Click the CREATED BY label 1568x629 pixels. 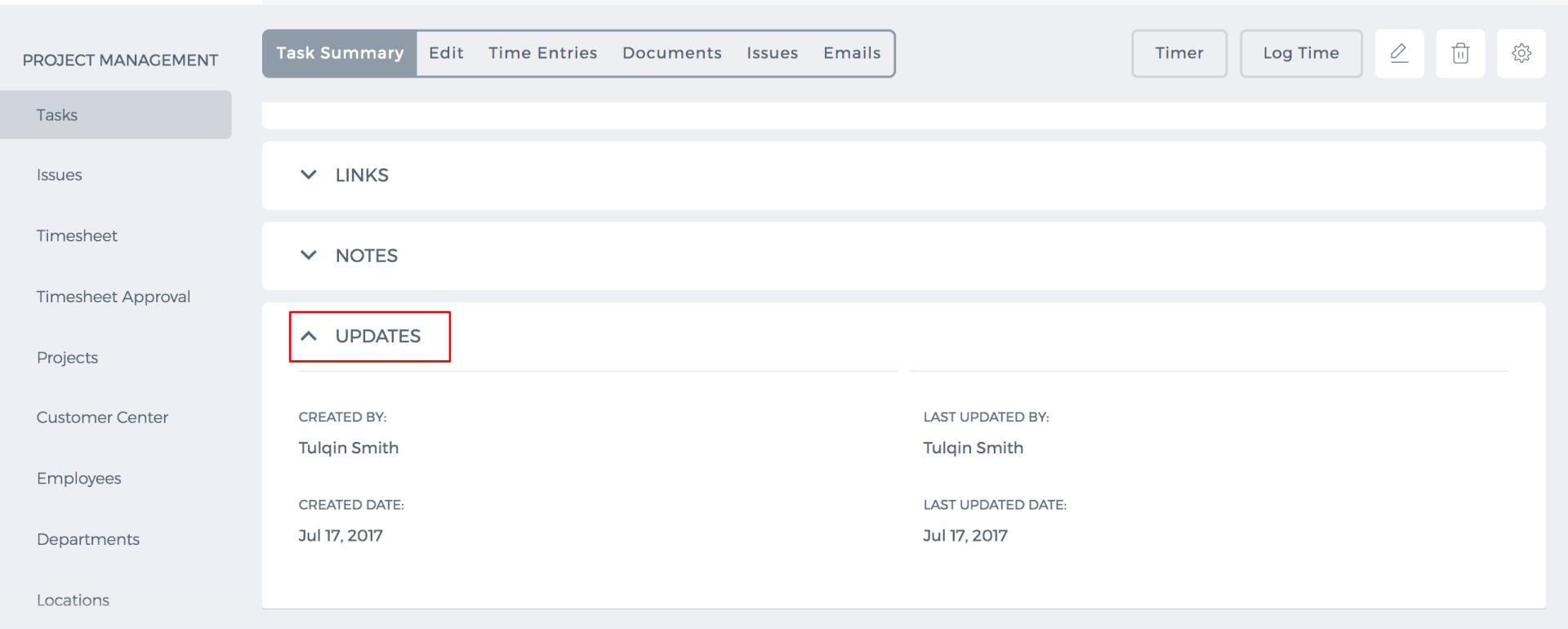tap(342, 417)
